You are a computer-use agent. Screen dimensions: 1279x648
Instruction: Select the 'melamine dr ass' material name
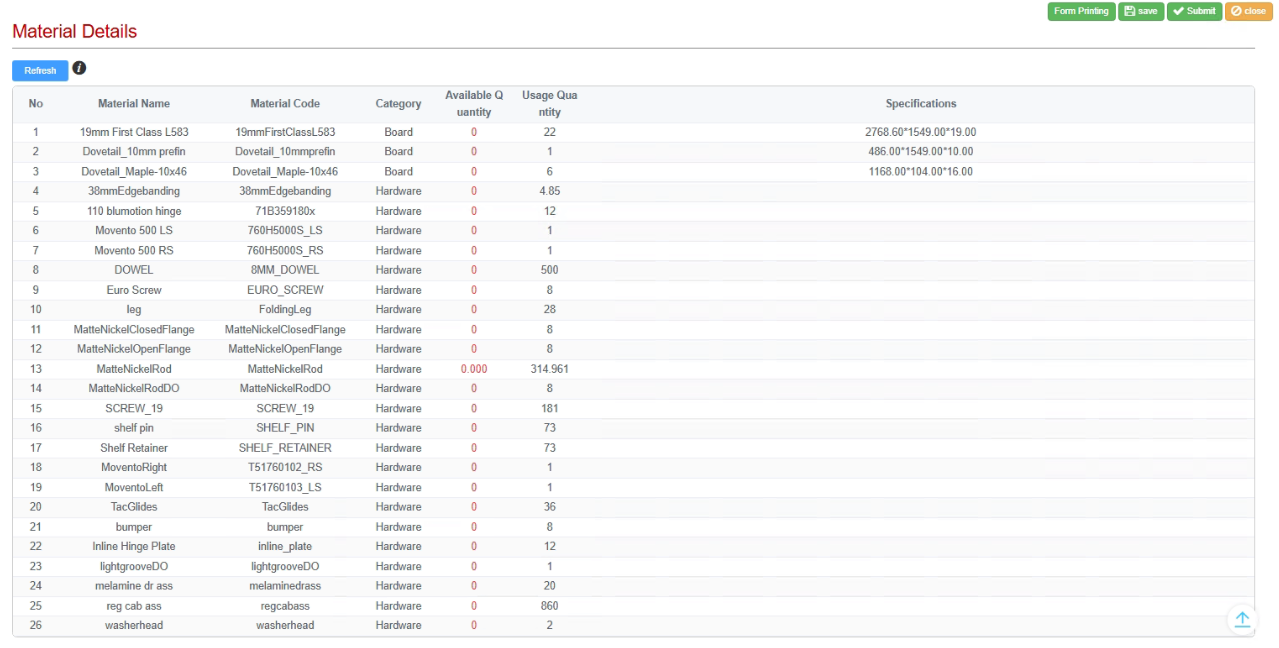[134, 586]
